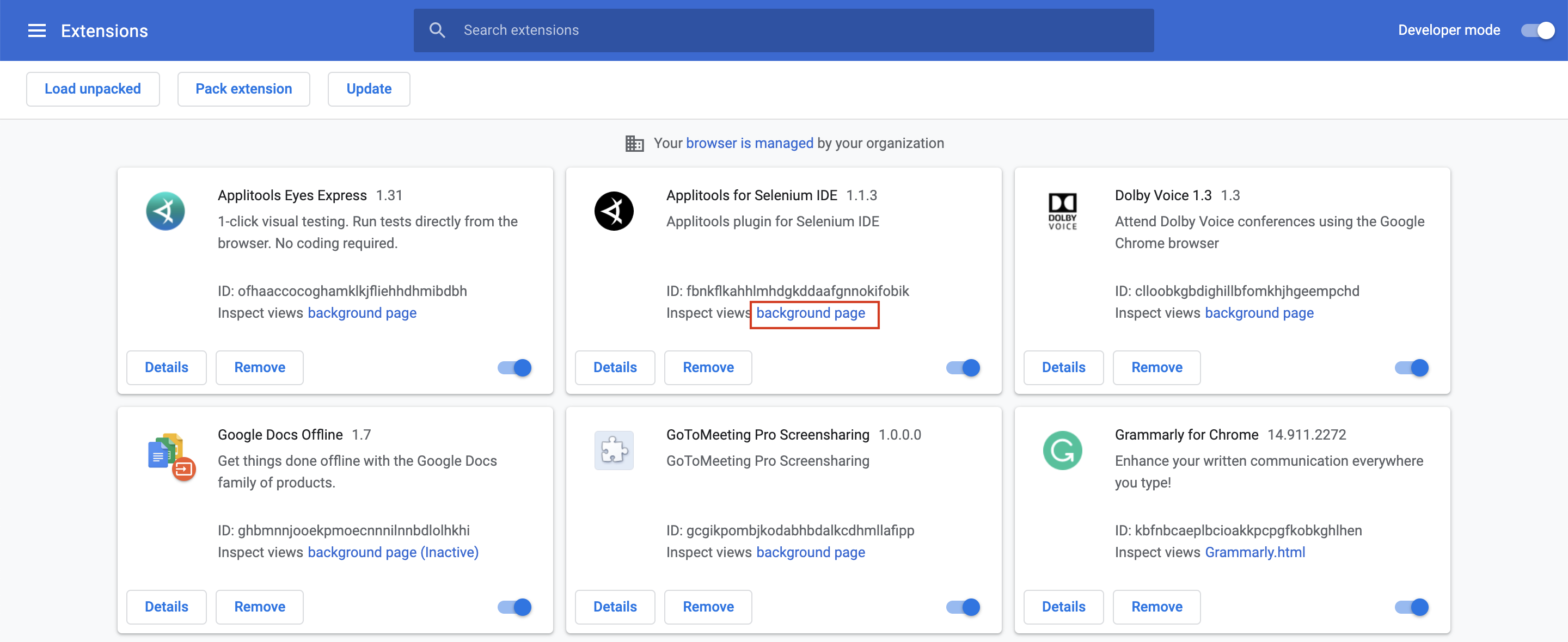The height and width of the screenshot is (642, 1568).
Task: Inspect background page of Applitools for Selenium IDE
Action: pyautogui.click(x=811, y=313)
